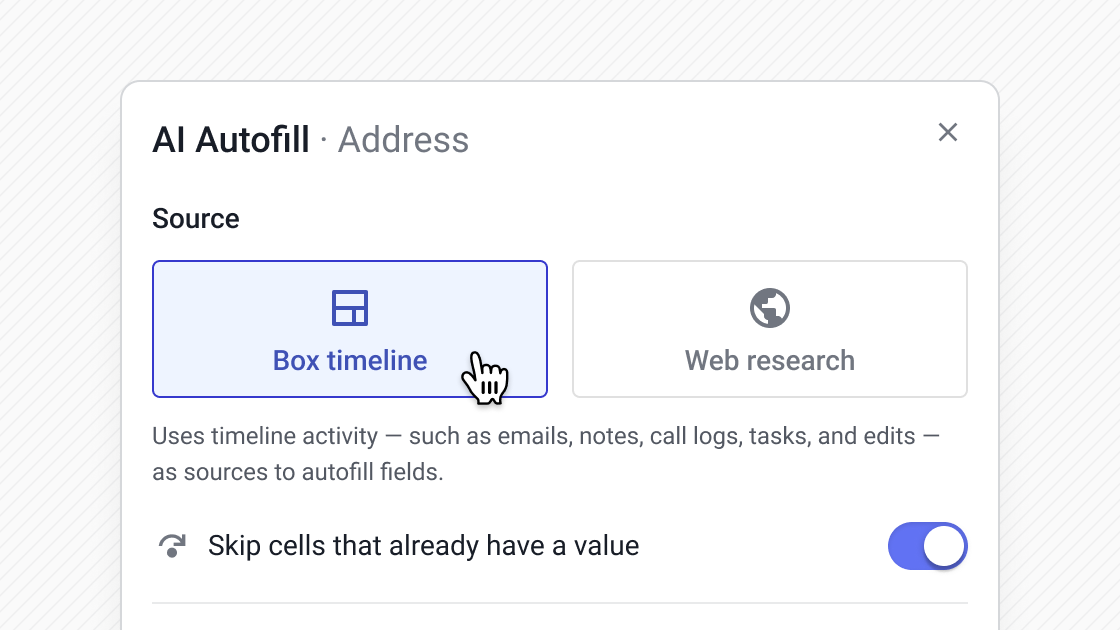1120x630 pixels.
Task: Select the Web research source option
Action: pos(769,328)
